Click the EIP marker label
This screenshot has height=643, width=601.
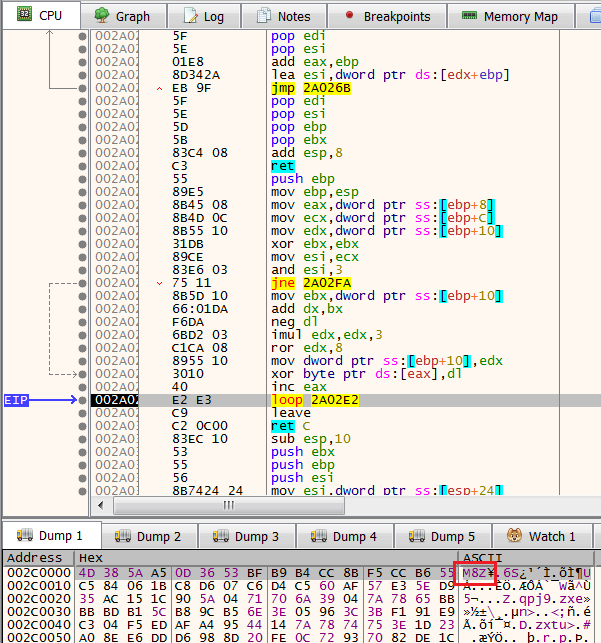(16, 400)
